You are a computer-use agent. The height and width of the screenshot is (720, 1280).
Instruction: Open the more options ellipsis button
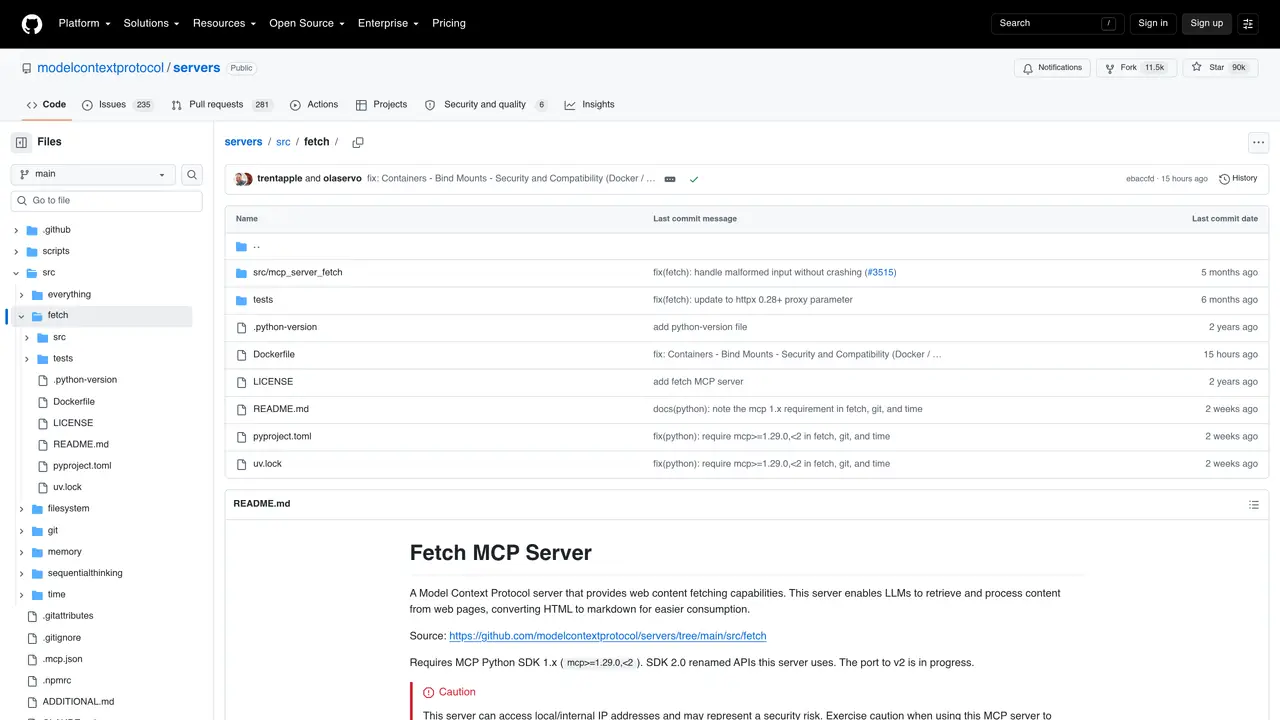[1258, 142]
